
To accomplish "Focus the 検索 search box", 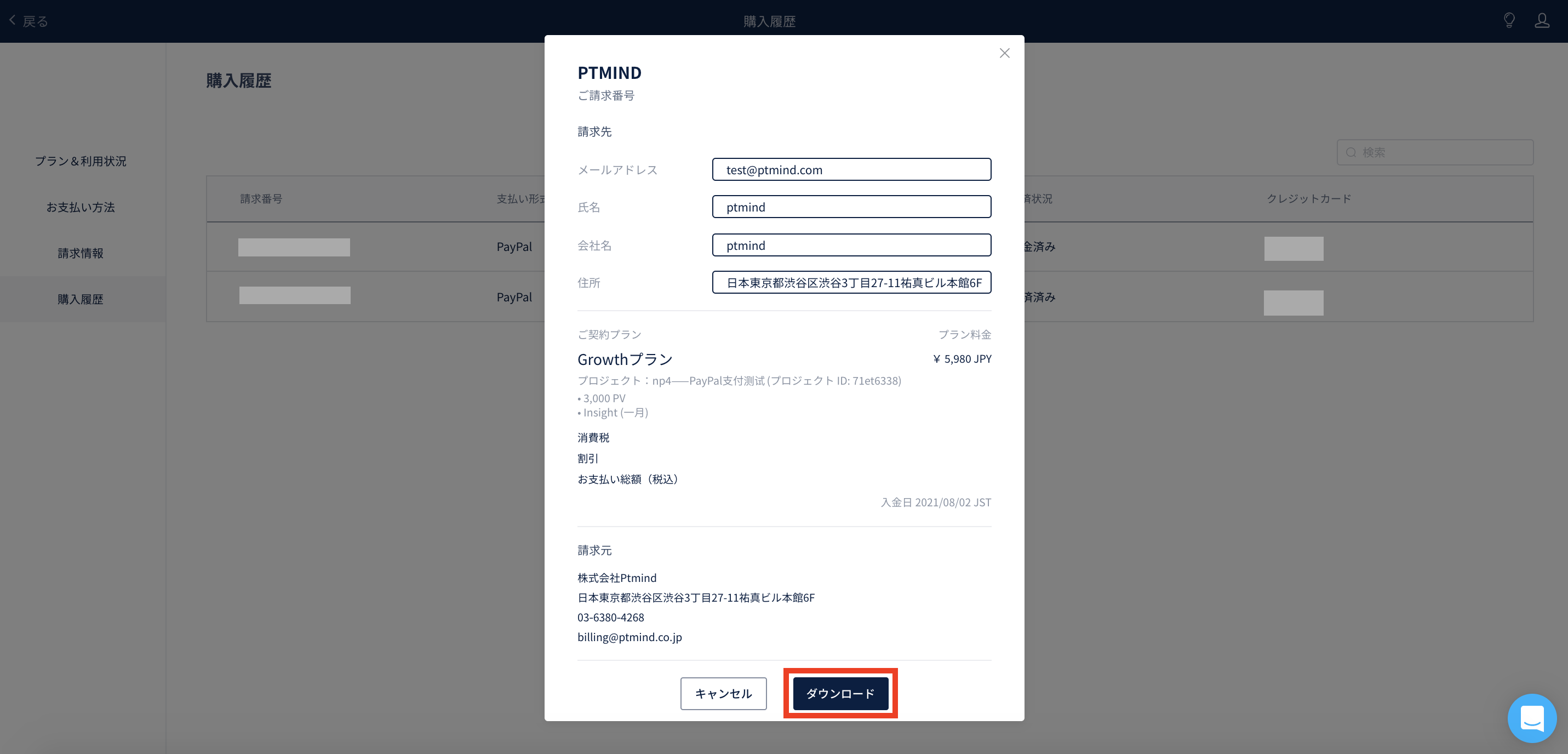I will coord(1435,152).
